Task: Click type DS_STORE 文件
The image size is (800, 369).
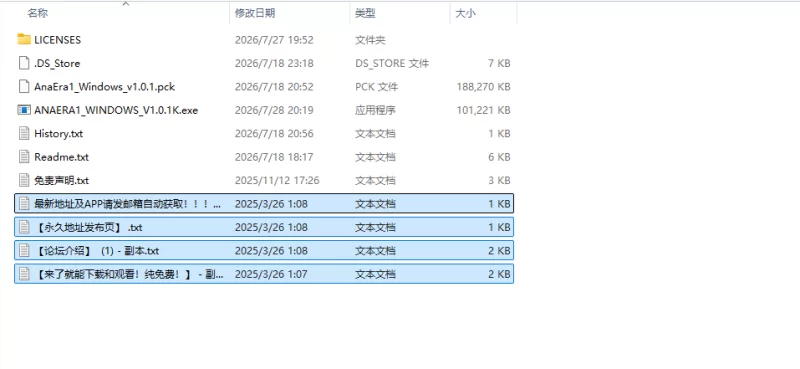Action: point(392,63)
